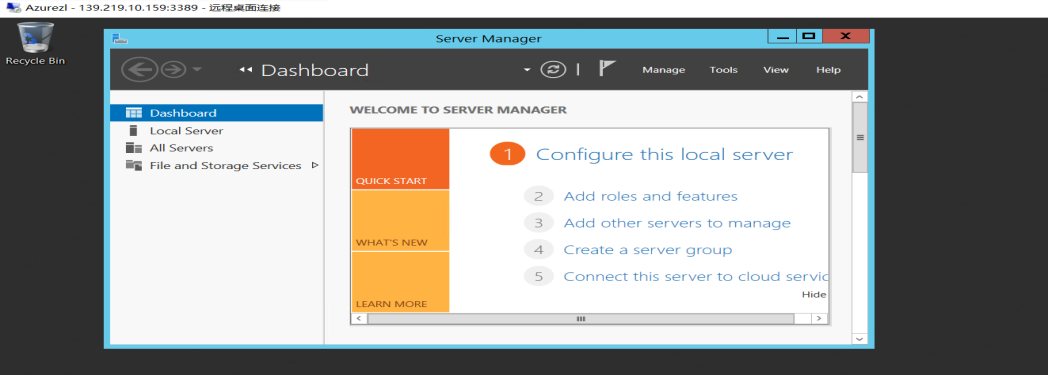
Task: Open the Manage menu
Action: click(664, 70)
